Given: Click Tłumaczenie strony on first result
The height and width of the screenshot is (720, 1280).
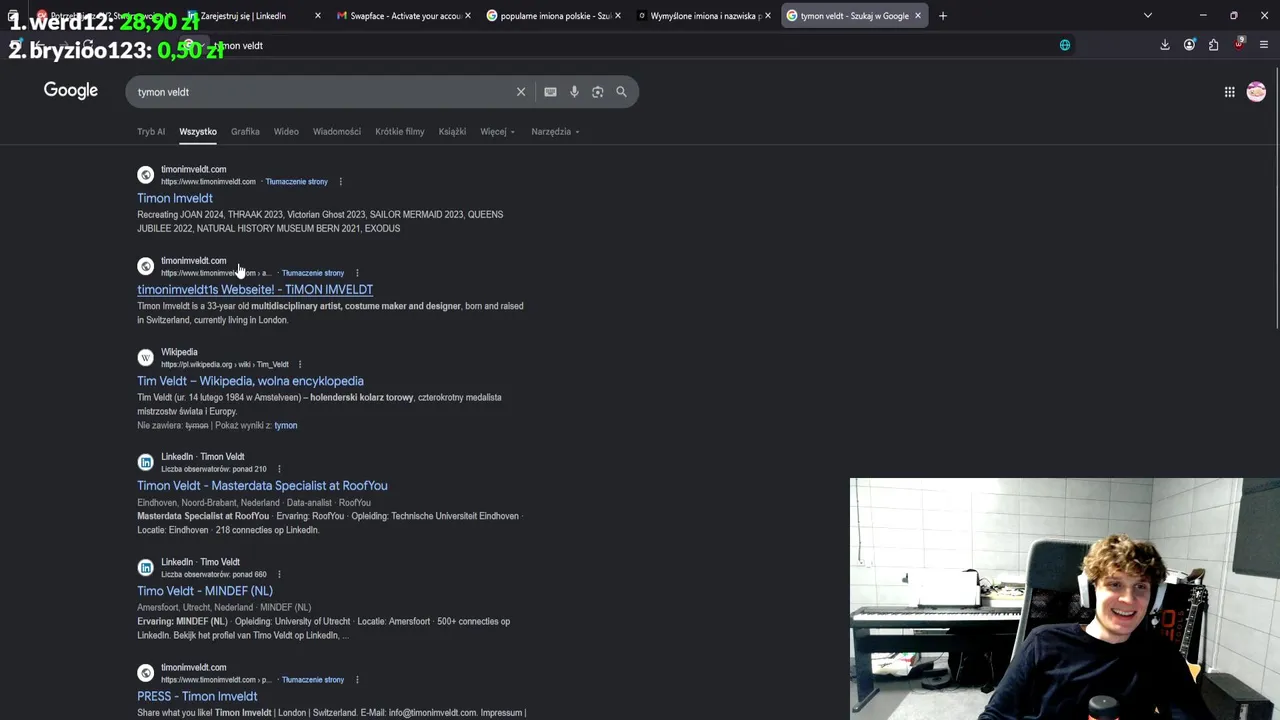Looking at the screenshot, I should [296, 182].
